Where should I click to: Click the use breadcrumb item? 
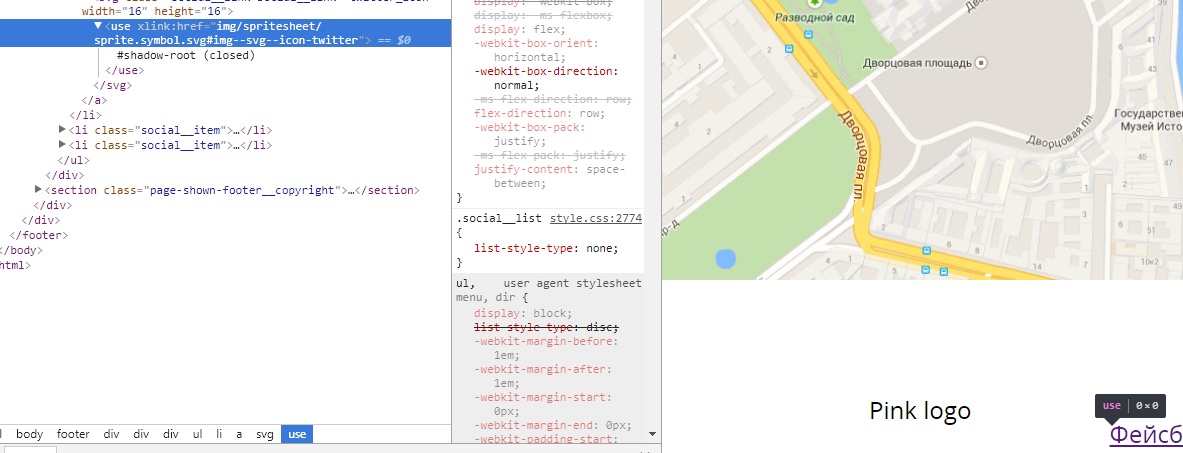click(297, 434)
